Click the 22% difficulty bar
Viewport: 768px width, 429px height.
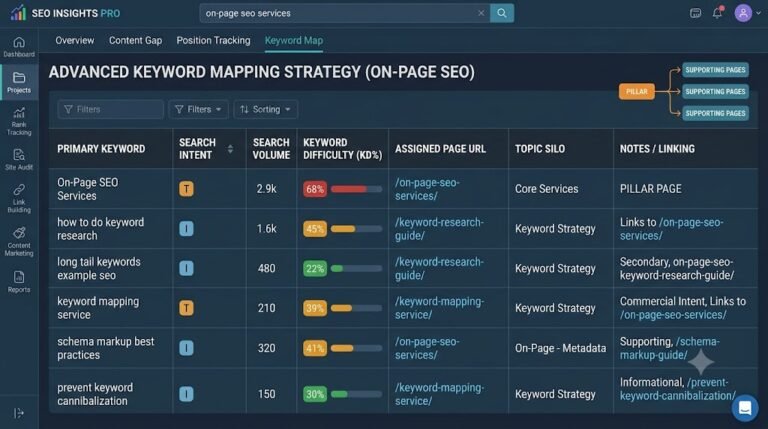coord(357,268)
